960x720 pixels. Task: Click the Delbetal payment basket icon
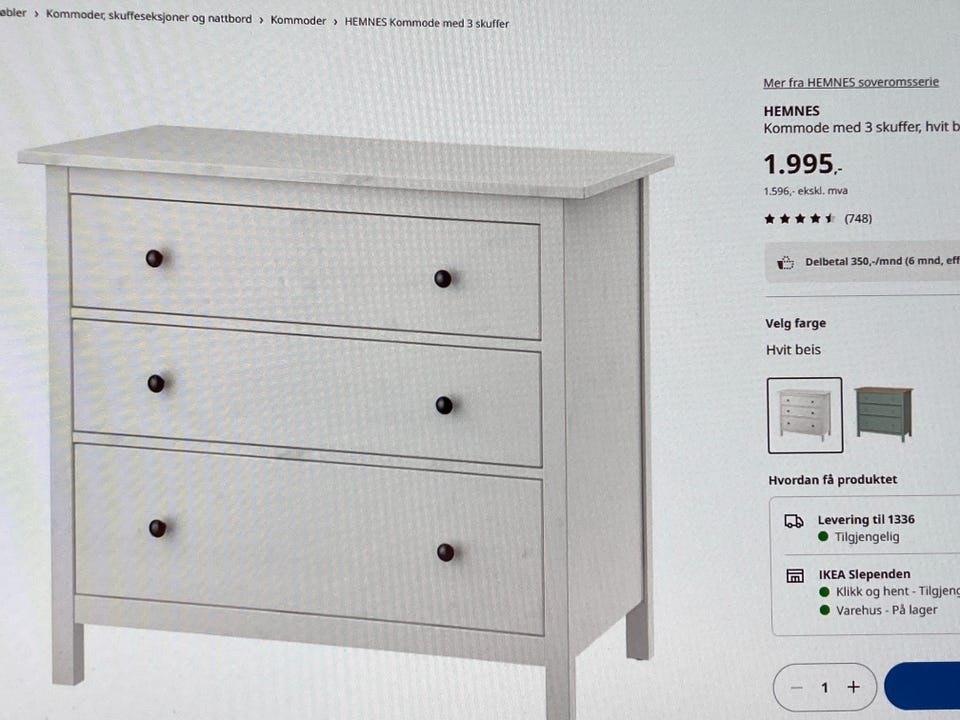[785, 263]
